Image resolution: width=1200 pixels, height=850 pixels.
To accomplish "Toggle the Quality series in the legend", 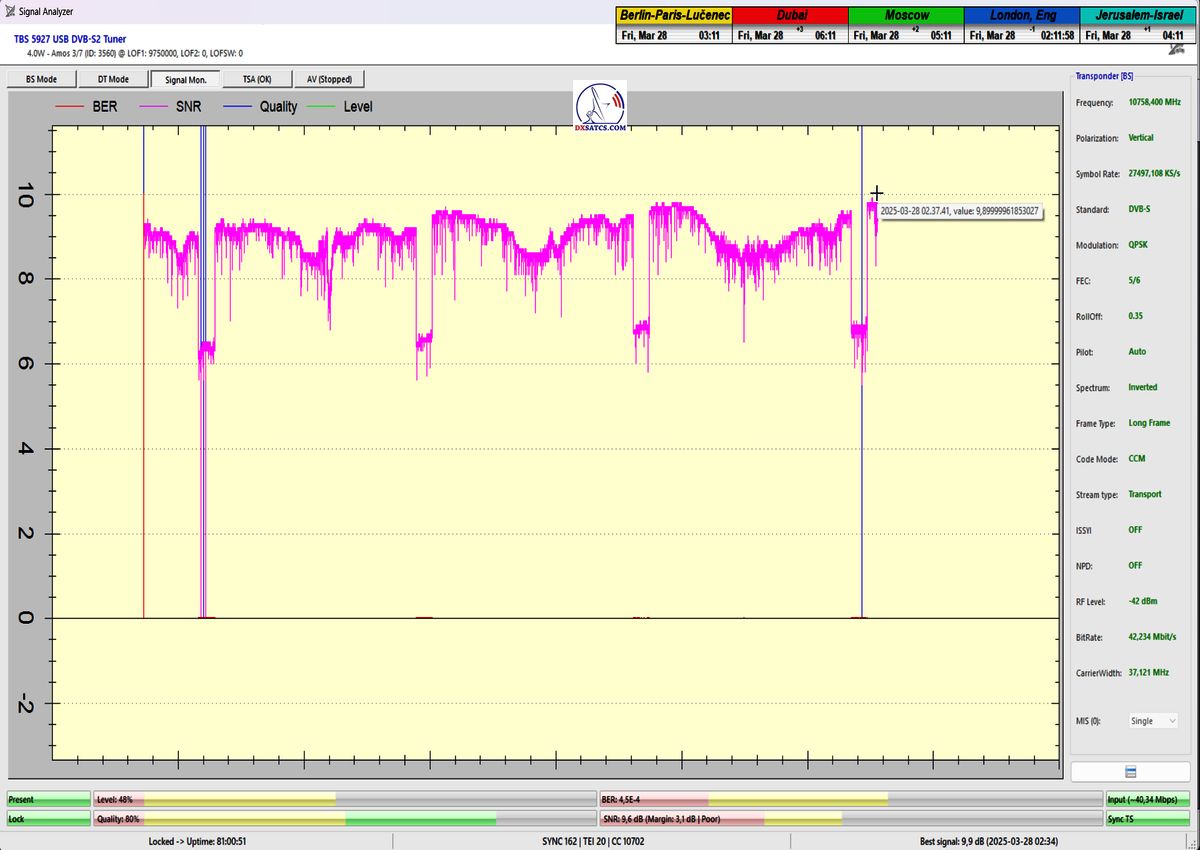I will (x=260, y=106).
